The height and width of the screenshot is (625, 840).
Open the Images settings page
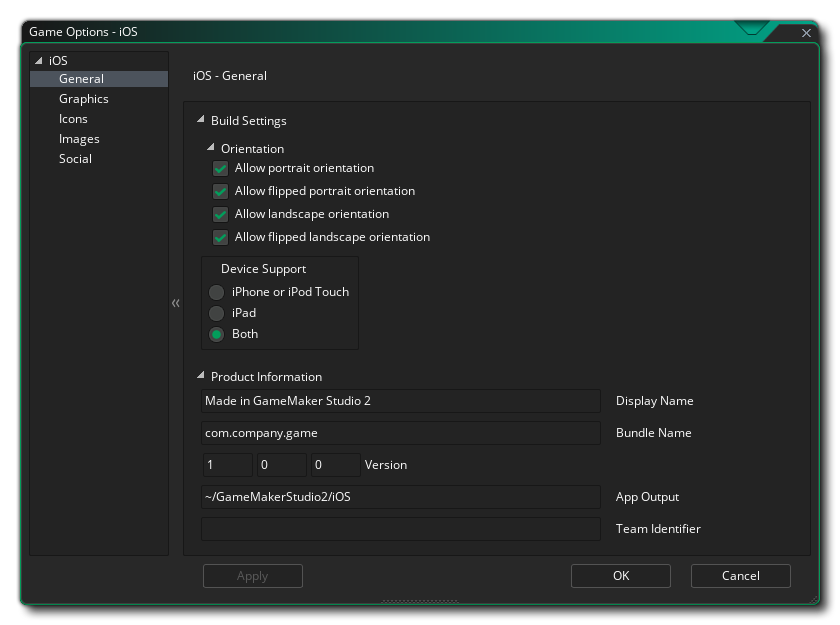(79, 139)
